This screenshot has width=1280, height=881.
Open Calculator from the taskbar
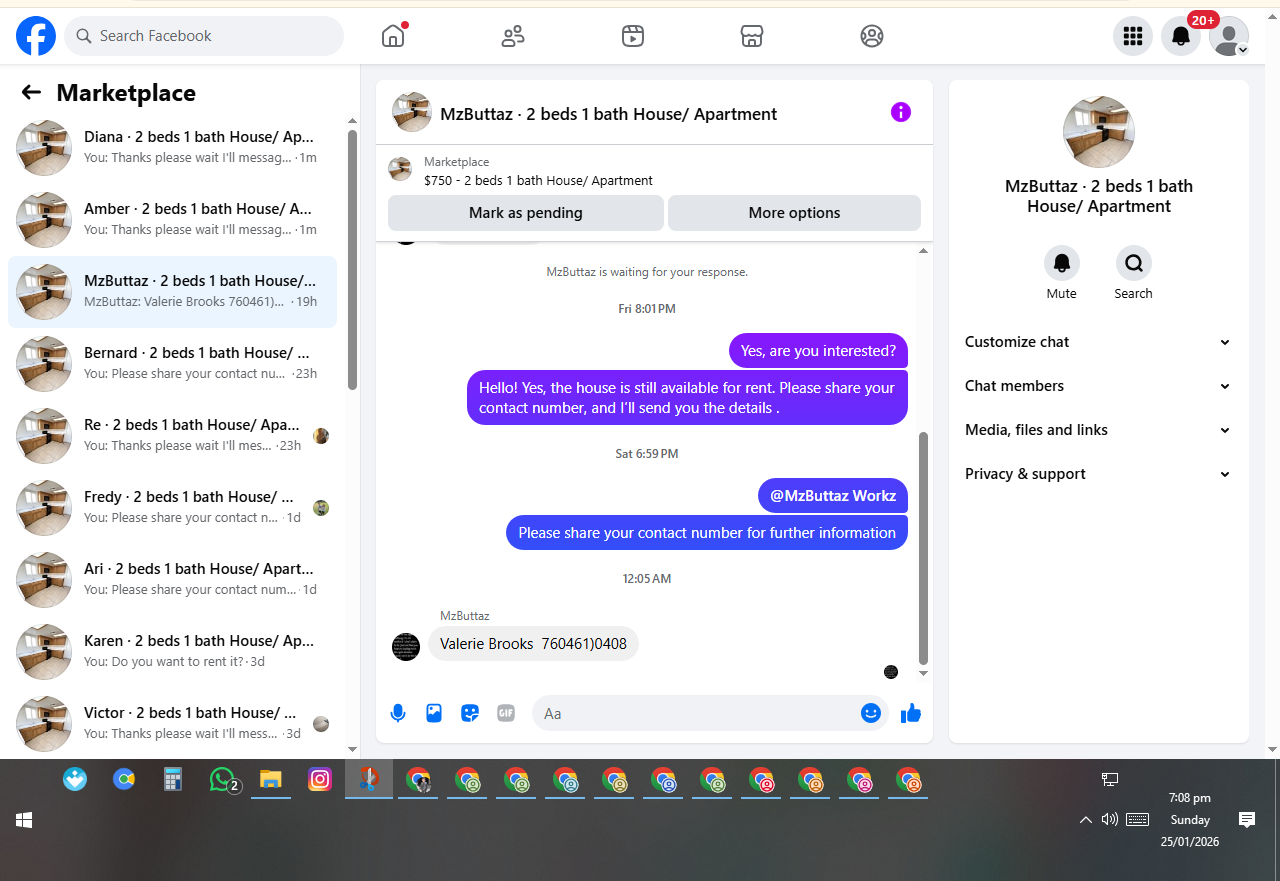pos(173,780)
